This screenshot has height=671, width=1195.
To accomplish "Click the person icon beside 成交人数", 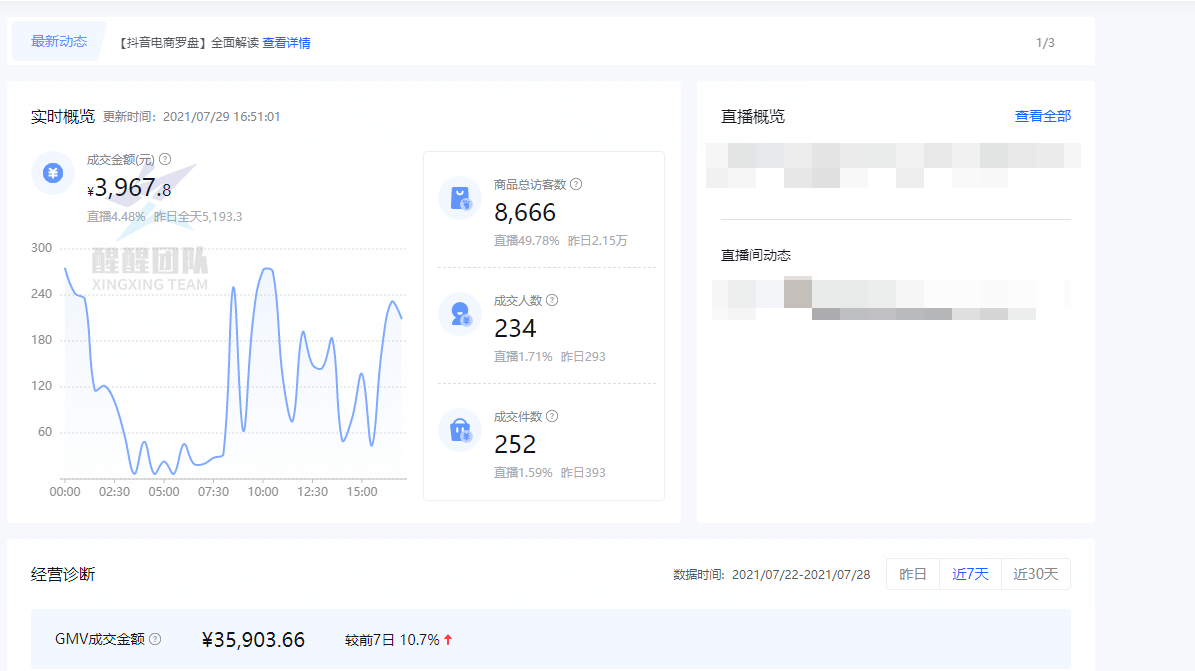I will click(x=459, y=312).
